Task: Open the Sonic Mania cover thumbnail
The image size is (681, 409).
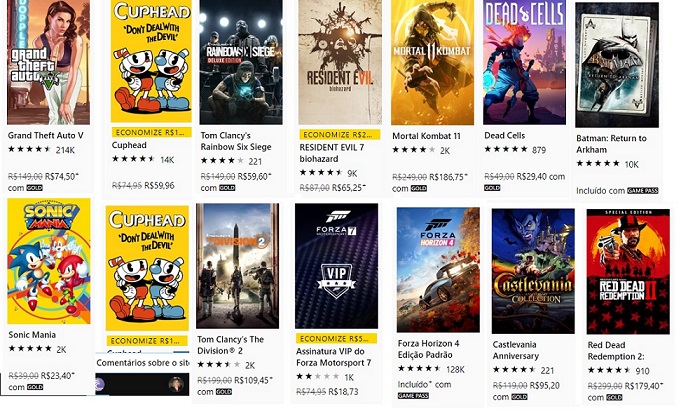Action: (48, 260)
